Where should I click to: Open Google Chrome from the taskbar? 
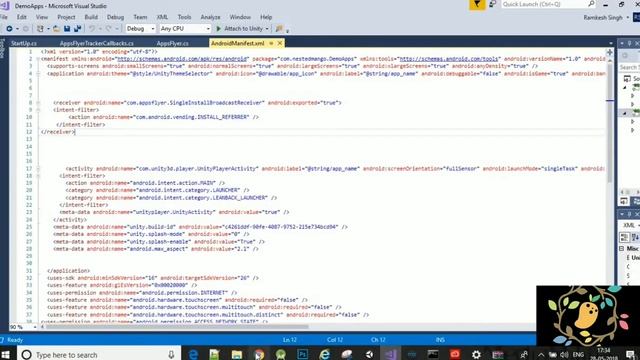(259, 354)
